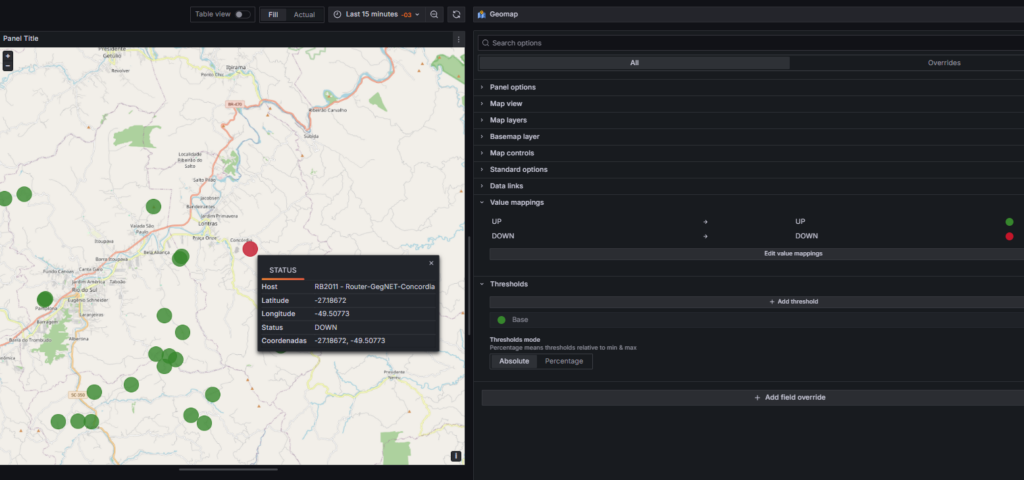
Task: Click Edit value mappings button
Action: pyautogui.click(x=750, y=254)
